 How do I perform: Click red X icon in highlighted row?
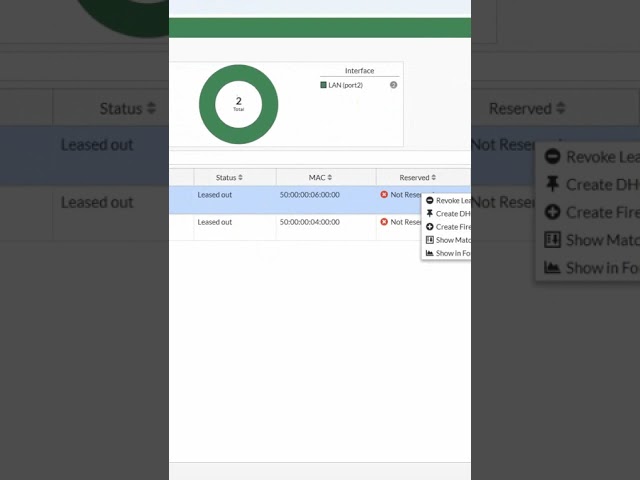(x=384, y=195)
